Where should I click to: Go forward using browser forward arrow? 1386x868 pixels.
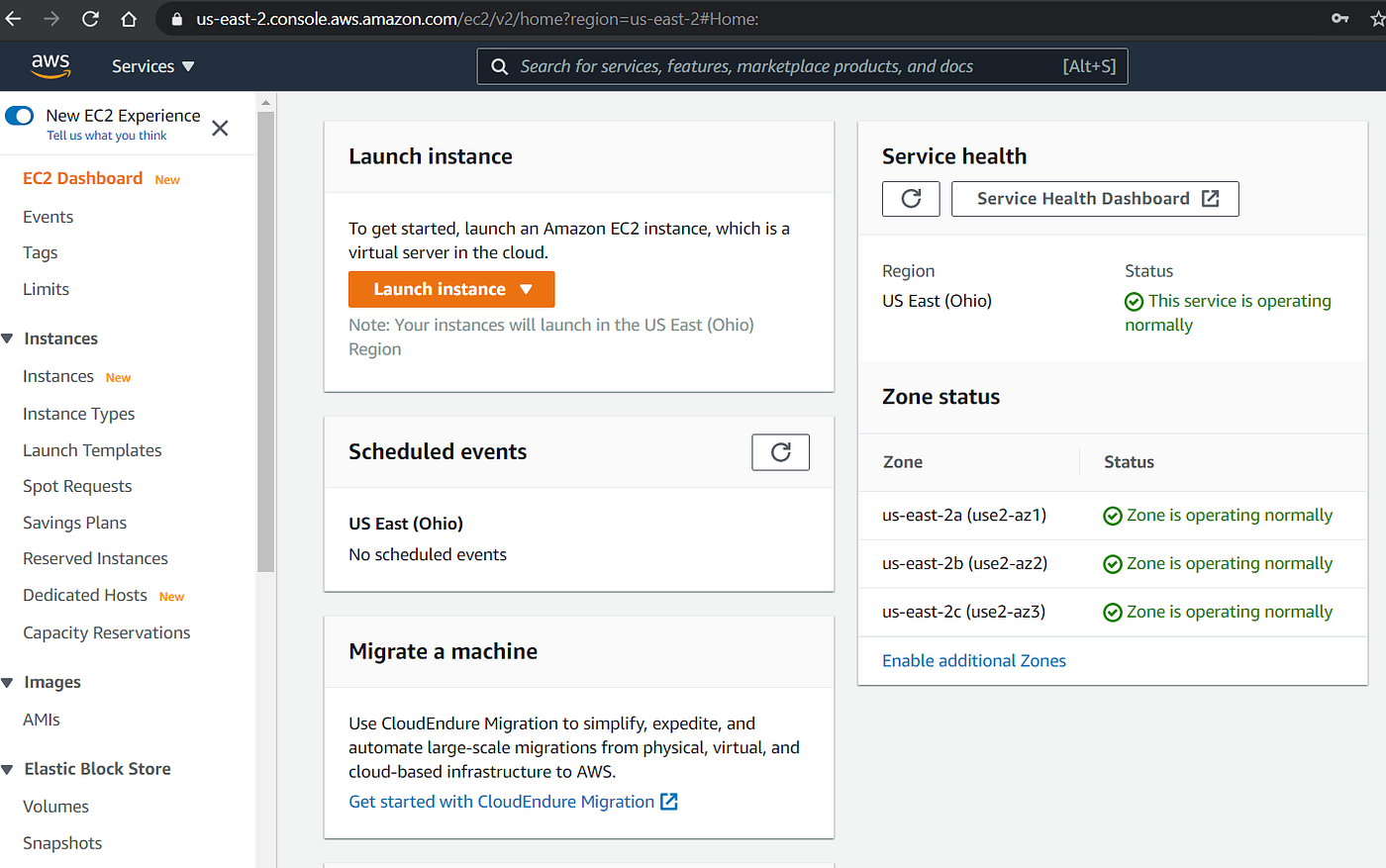click(51, 19)
